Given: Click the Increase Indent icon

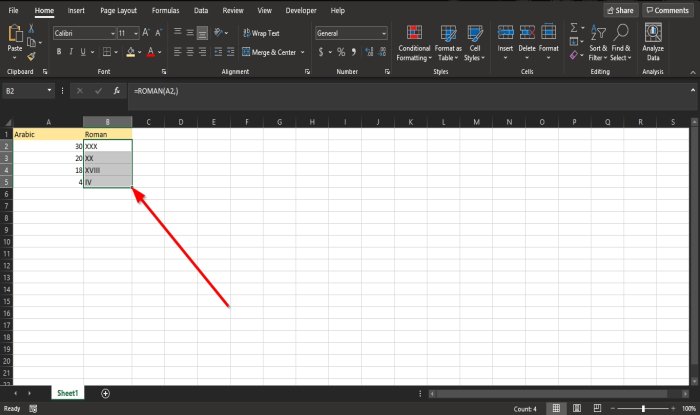Looking at the screenshot, I should pos(230,52).
